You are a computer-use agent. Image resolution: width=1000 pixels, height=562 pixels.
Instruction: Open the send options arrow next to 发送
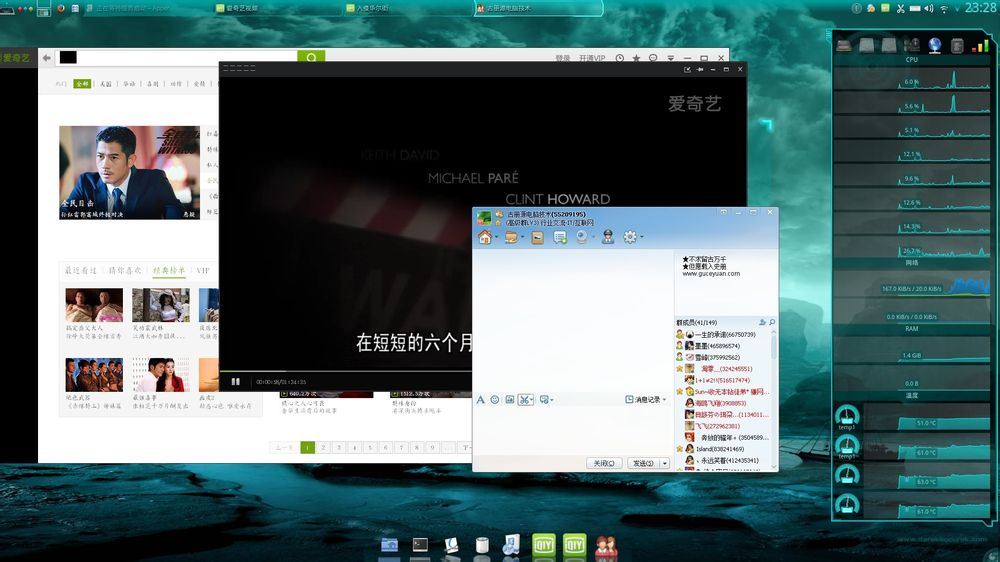(665, 463)
